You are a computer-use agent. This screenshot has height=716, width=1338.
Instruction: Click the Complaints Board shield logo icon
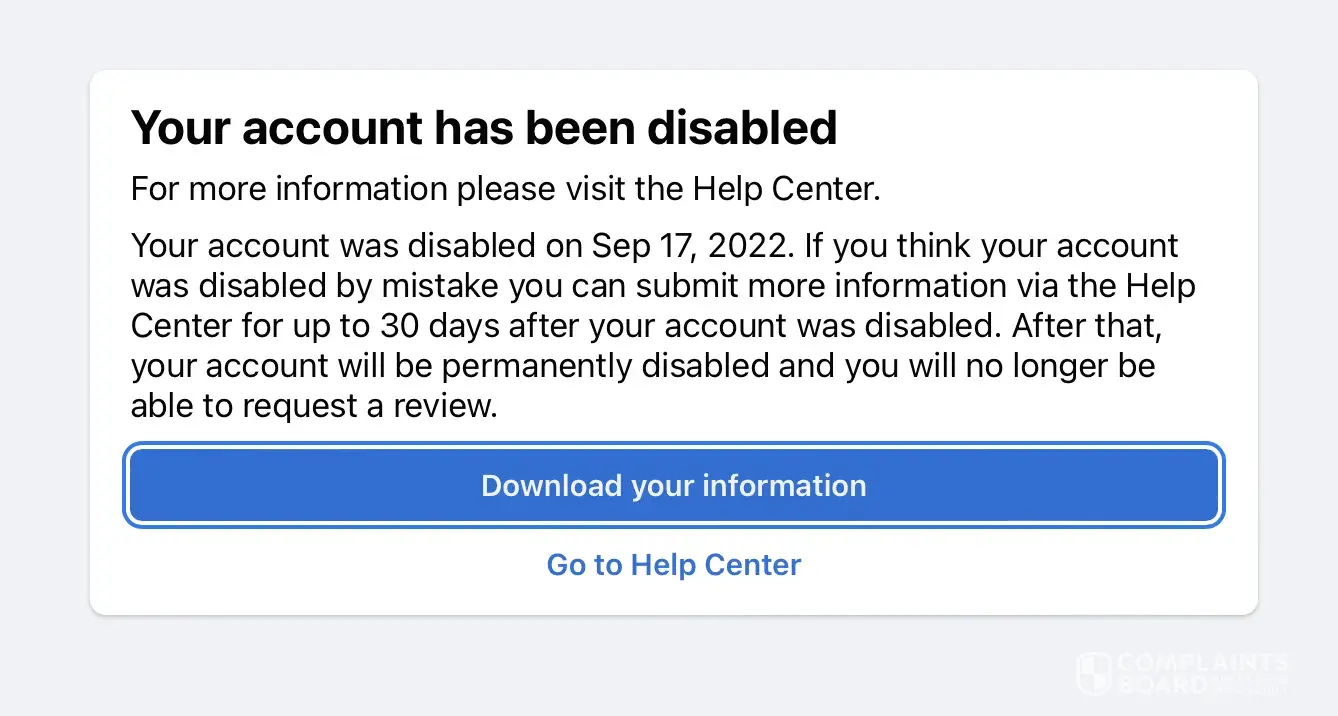pos(1093,672)
